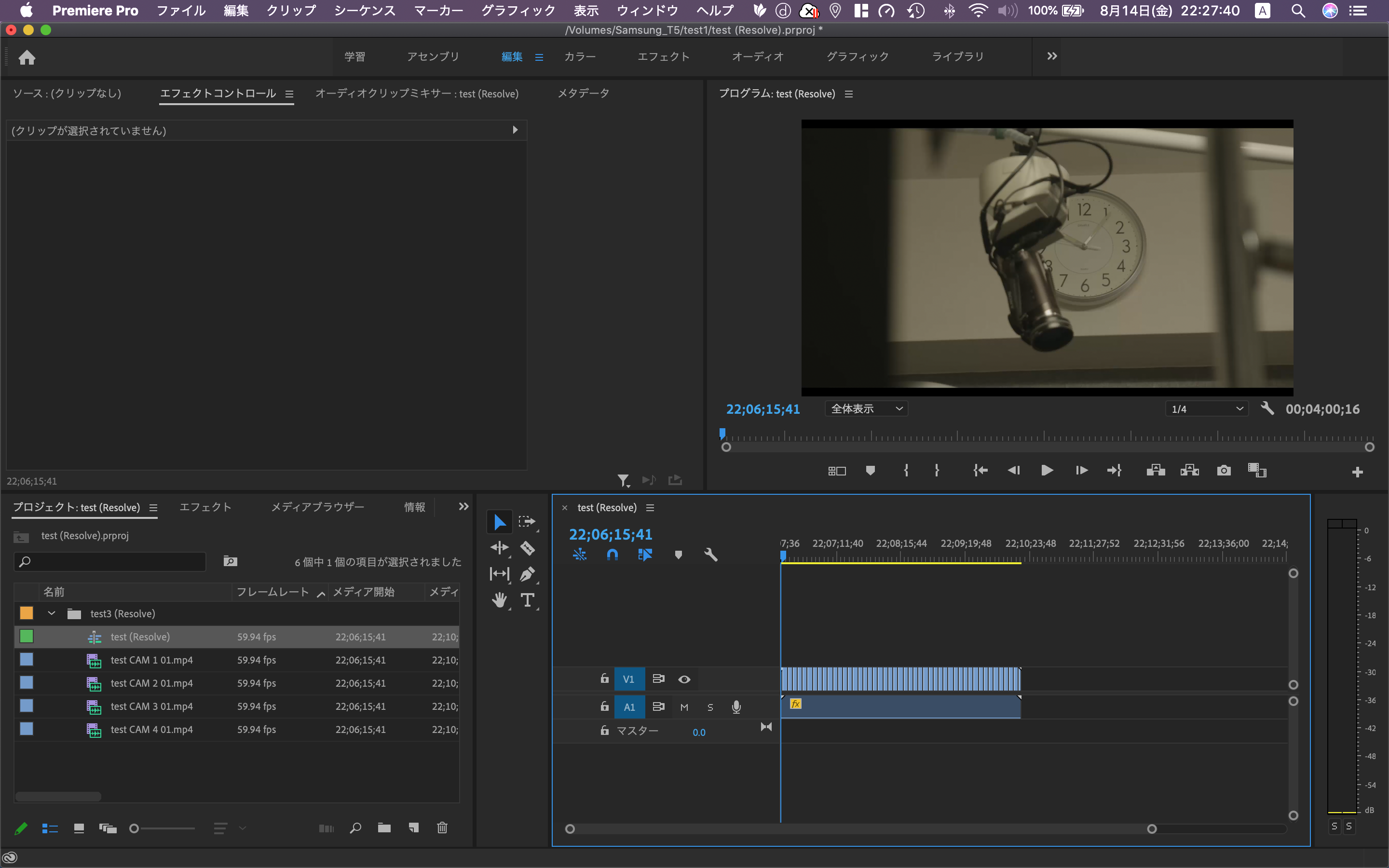Open the 全体表示 zoom level dropdown
Screen dimensions: 1389x868
[866, 409]
